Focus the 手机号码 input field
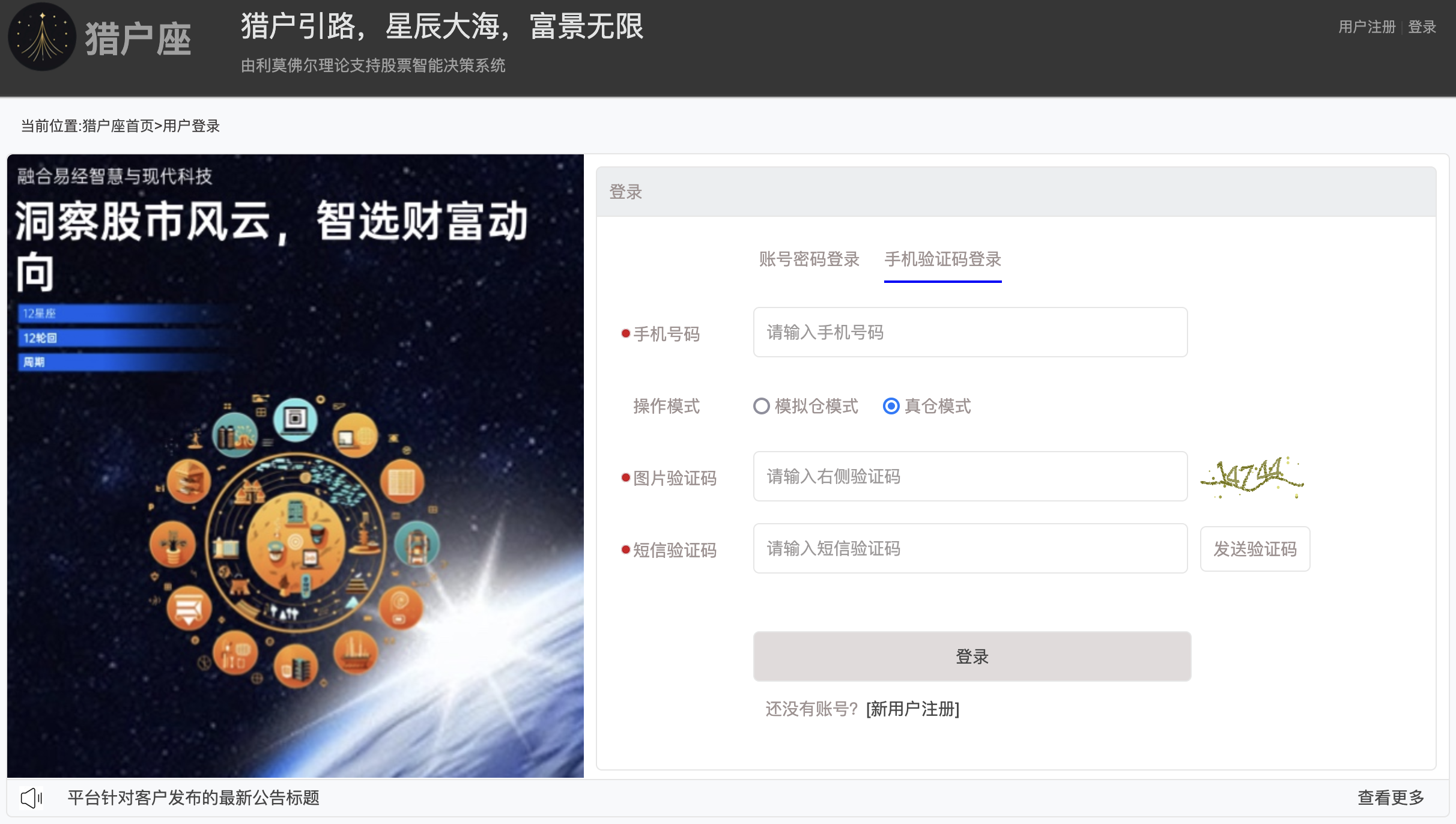The image size is (1456, 824). pos(970,332)
